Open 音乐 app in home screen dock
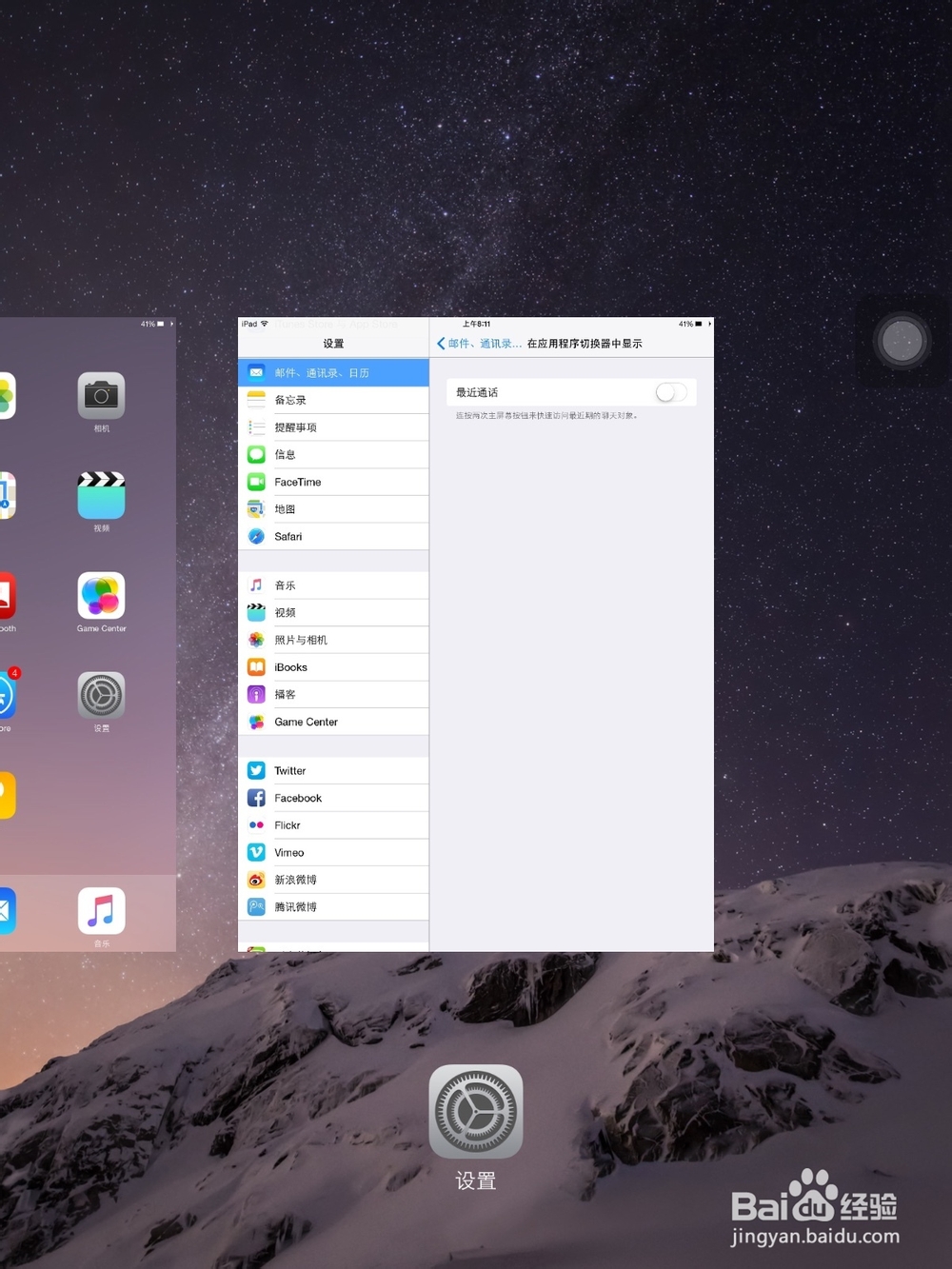 [101, 911]
